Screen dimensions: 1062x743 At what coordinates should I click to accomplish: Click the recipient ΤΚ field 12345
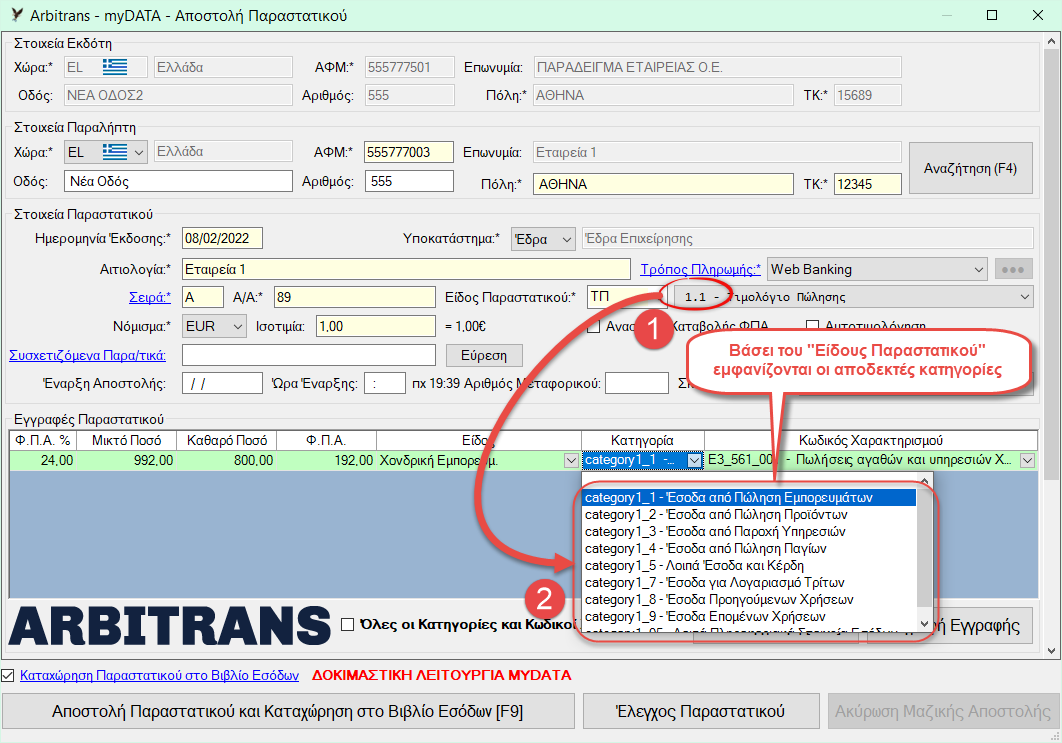pyautogui.click(x=868, y=184)
